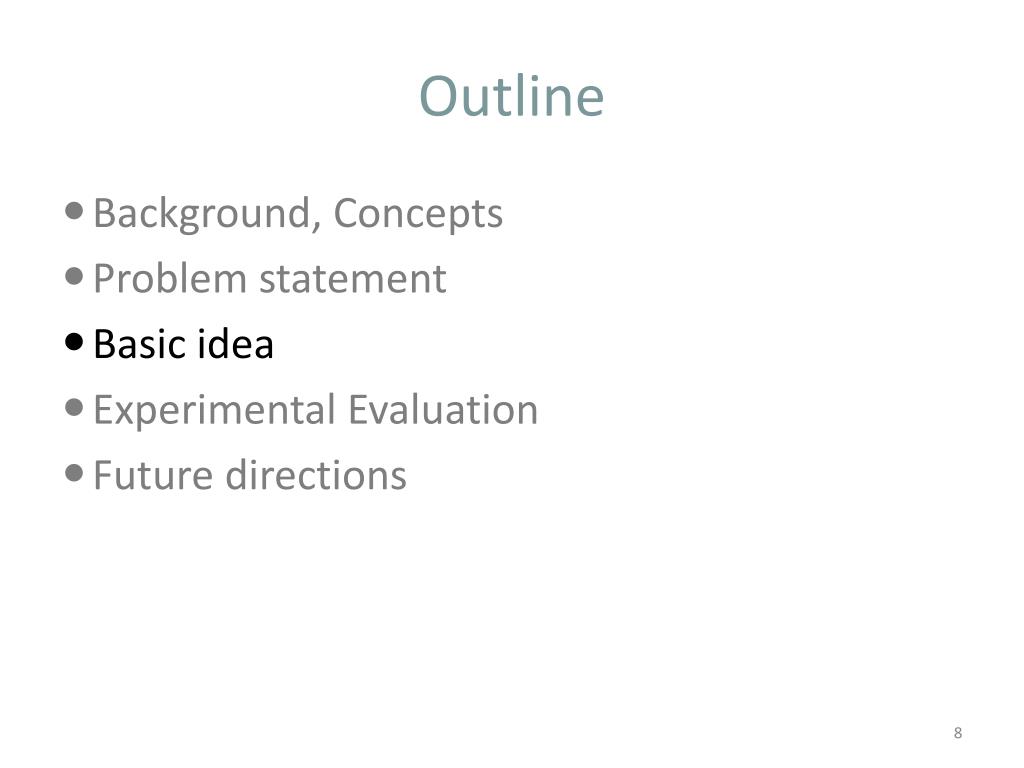
Task: Click the word Experimental in fourth bullet
Action: (x=215, y=411)
